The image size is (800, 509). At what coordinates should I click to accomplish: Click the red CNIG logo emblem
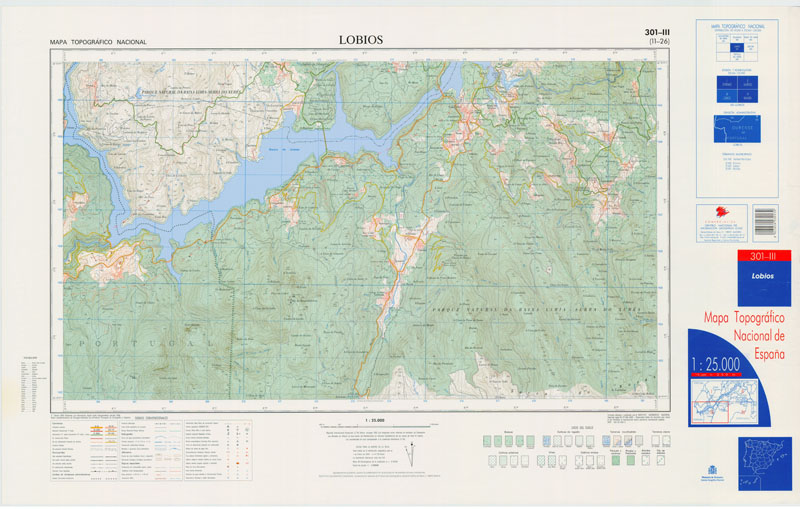pyautogui.click(x=722, y=212)
